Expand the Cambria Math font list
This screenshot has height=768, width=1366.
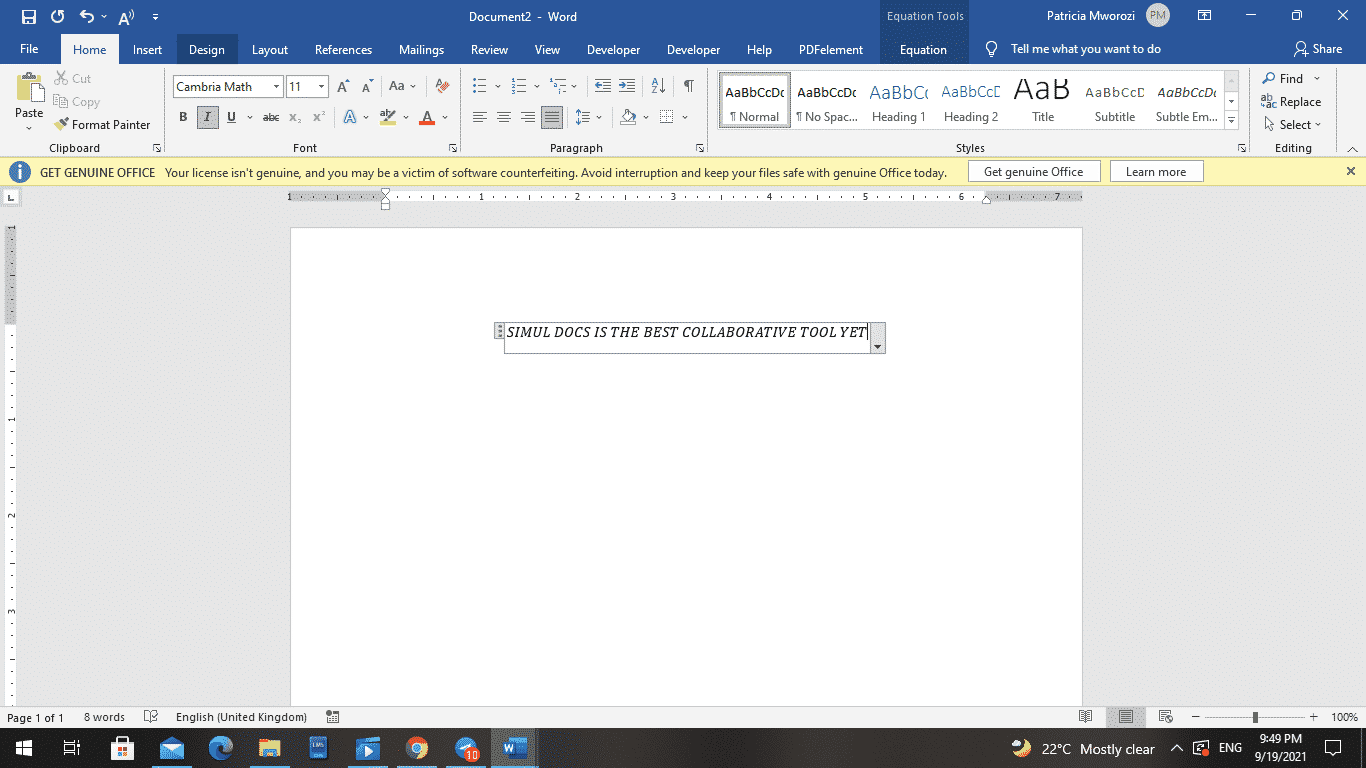pyautogui.click(x=275, y=86)
